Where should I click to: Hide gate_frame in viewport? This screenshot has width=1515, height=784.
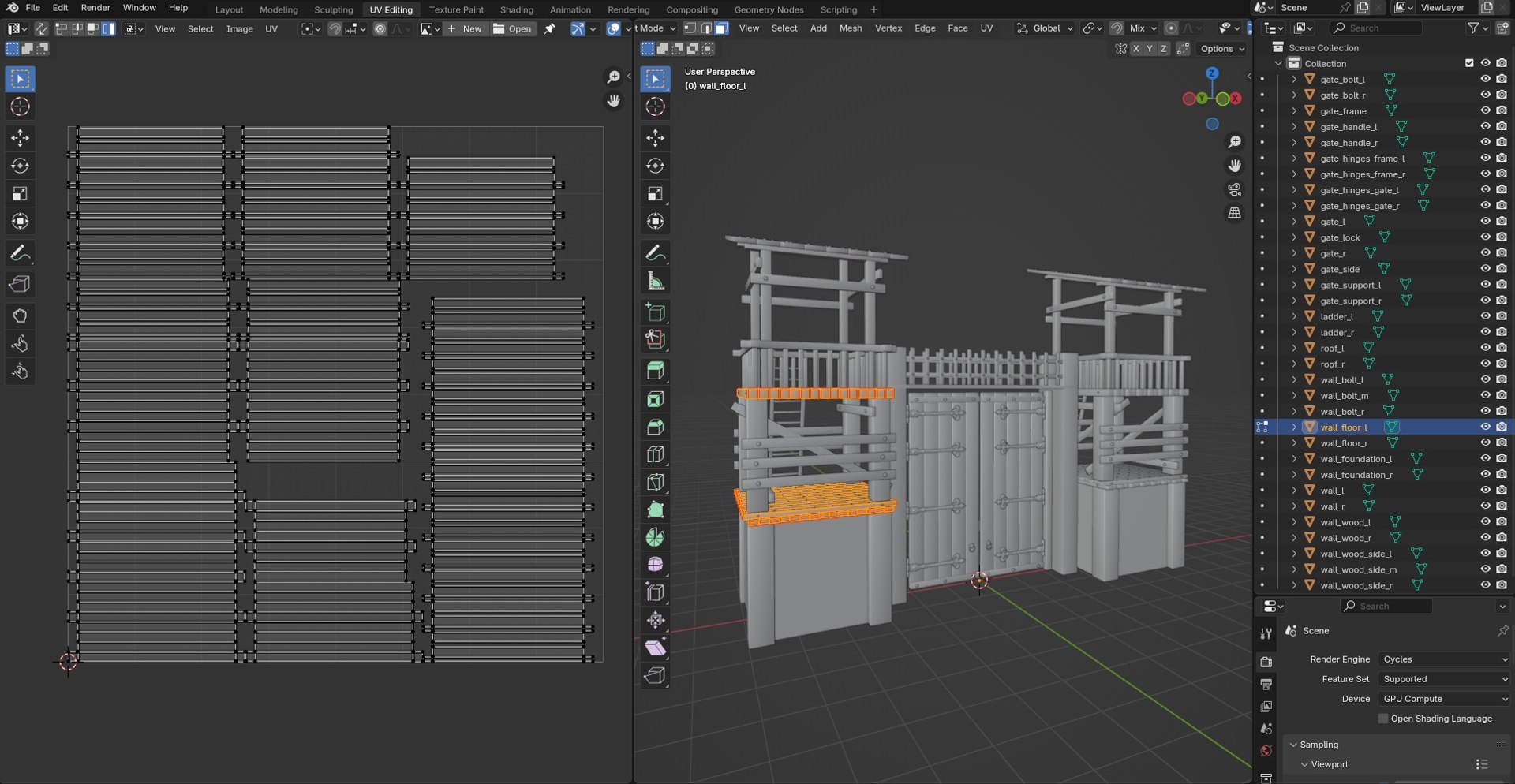(x=1485, y=110)
